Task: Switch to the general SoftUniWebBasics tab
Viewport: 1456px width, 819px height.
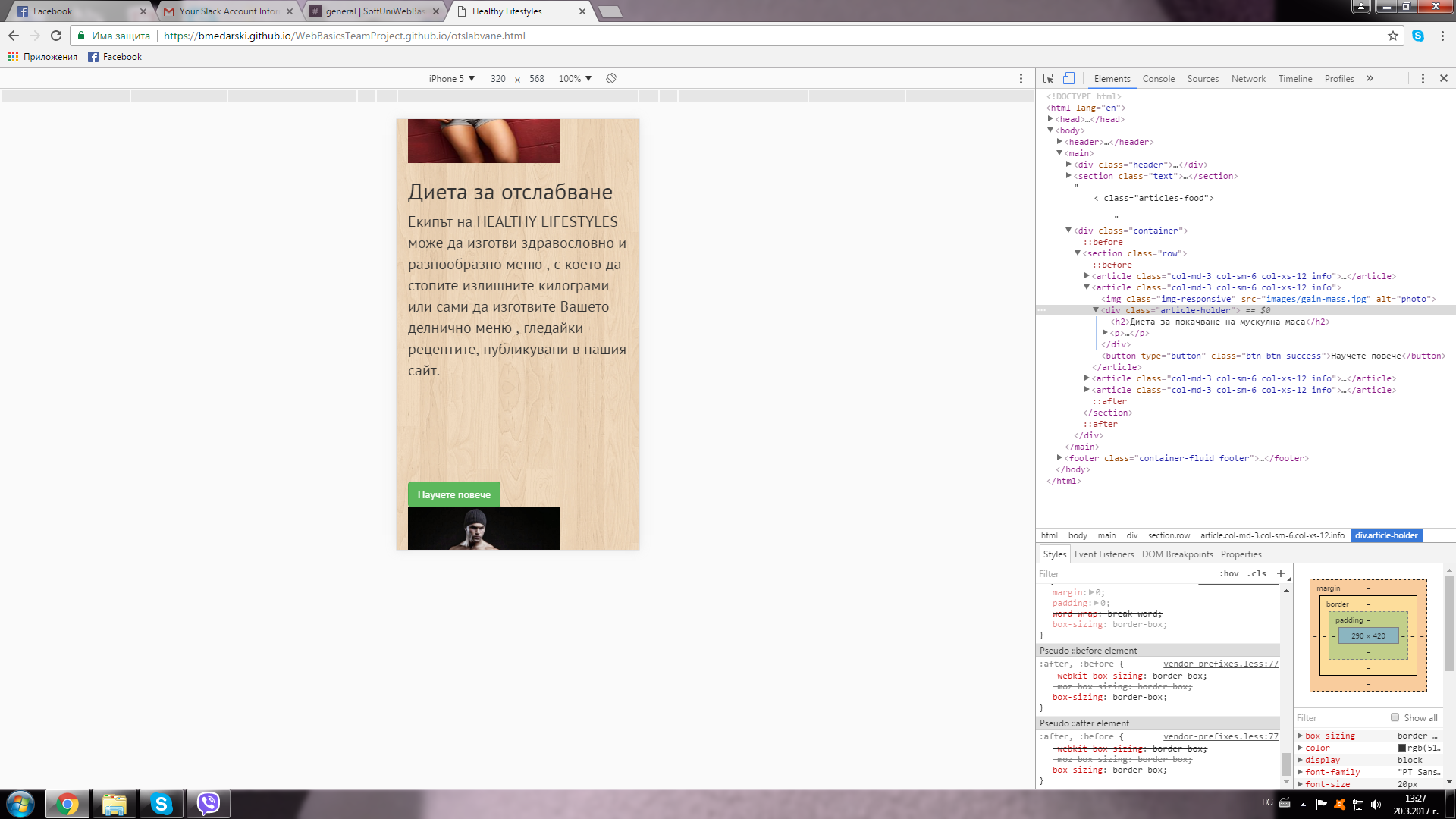Action: [374, 11]
